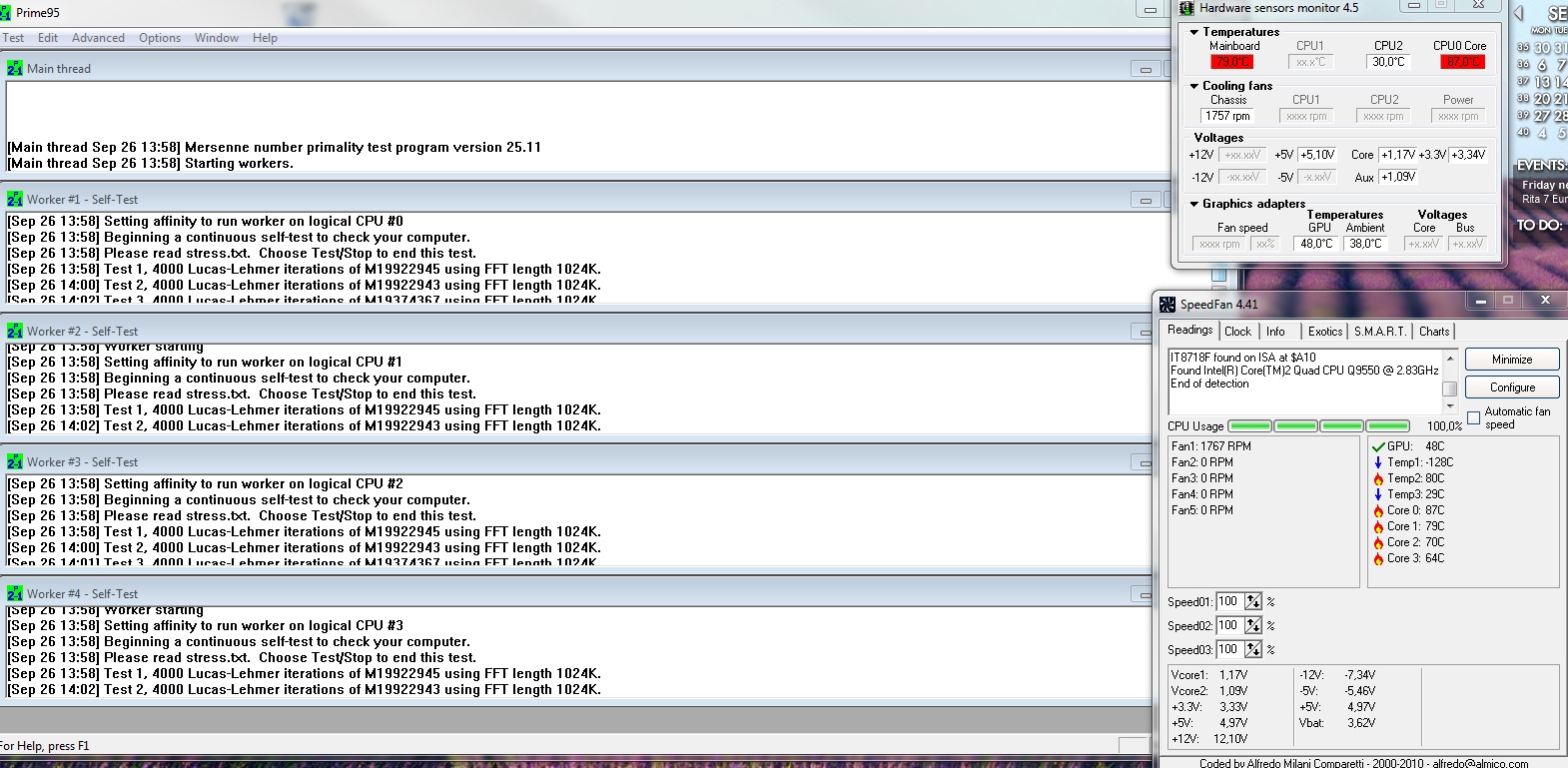
Task: Click the Fan1: 1767 RPM reading
Action: click(1211, 446)
